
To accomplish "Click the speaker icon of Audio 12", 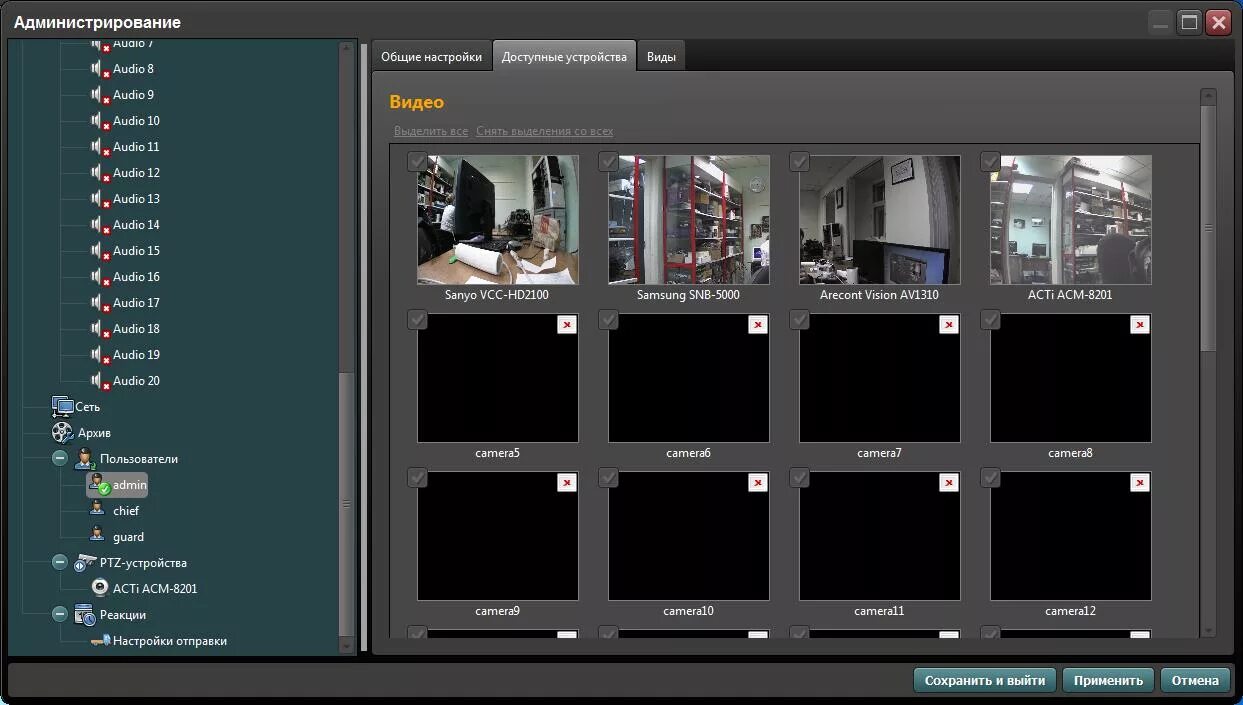I will (99, 173).
